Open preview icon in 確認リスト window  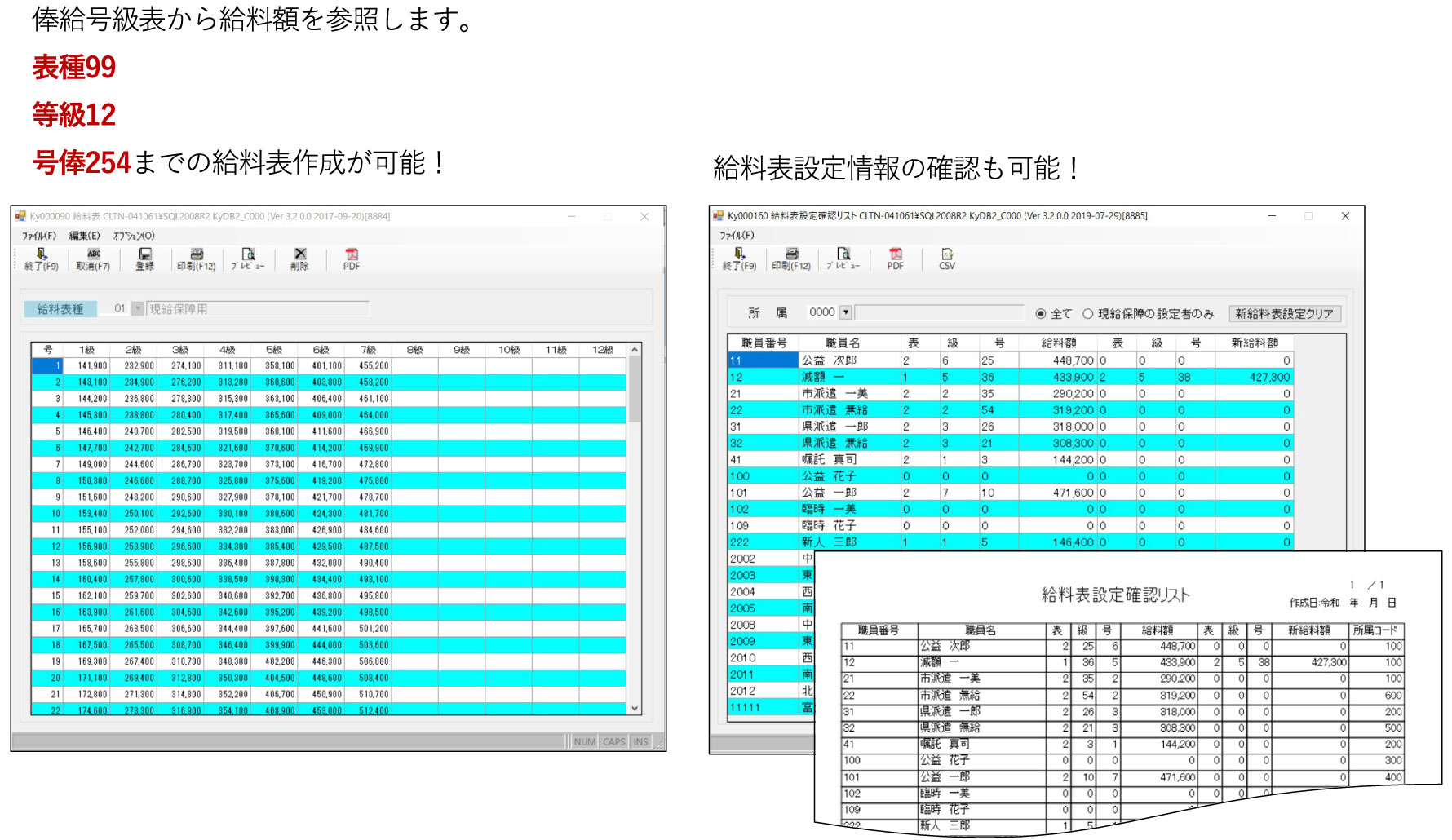843,259
